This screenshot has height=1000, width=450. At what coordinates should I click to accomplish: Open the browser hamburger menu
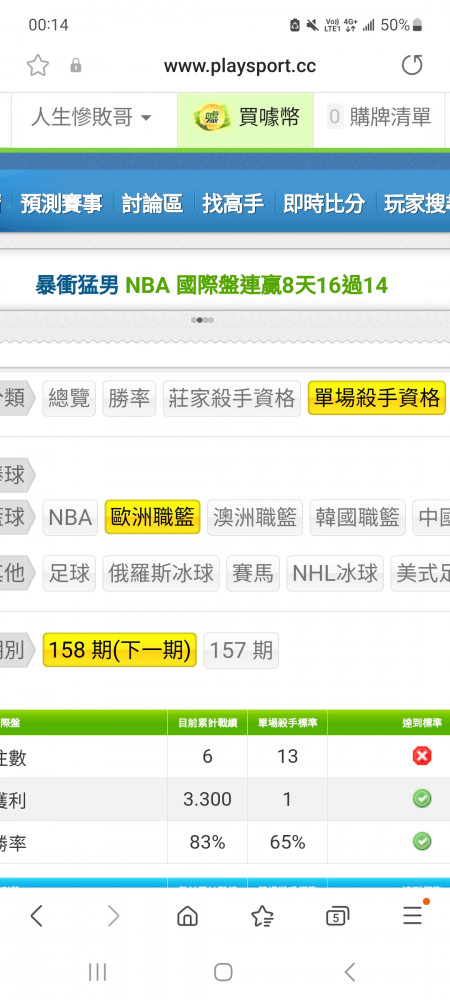click(413, 915)
